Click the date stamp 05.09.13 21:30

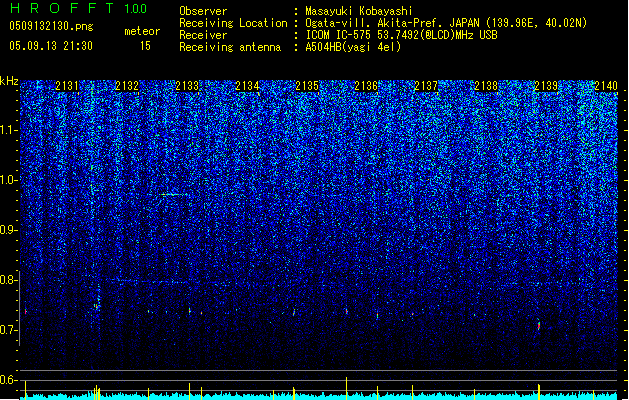tap(51, 46)
